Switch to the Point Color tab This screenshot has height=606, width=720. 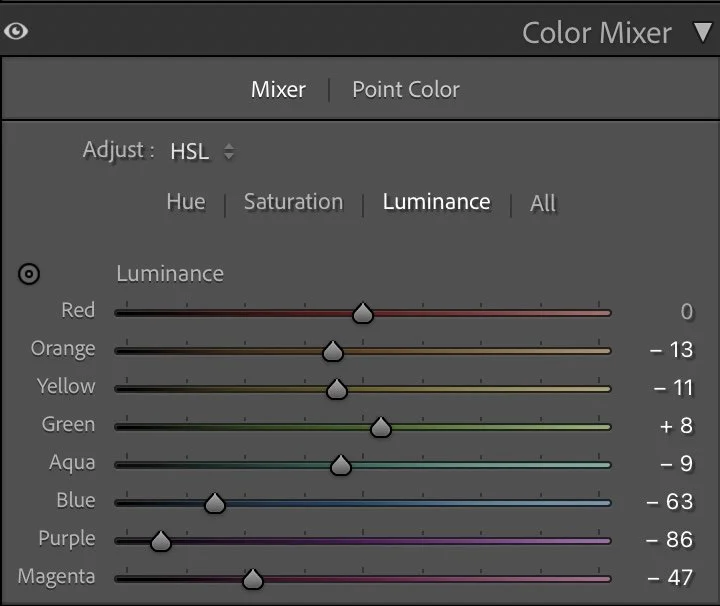(406, 90)
